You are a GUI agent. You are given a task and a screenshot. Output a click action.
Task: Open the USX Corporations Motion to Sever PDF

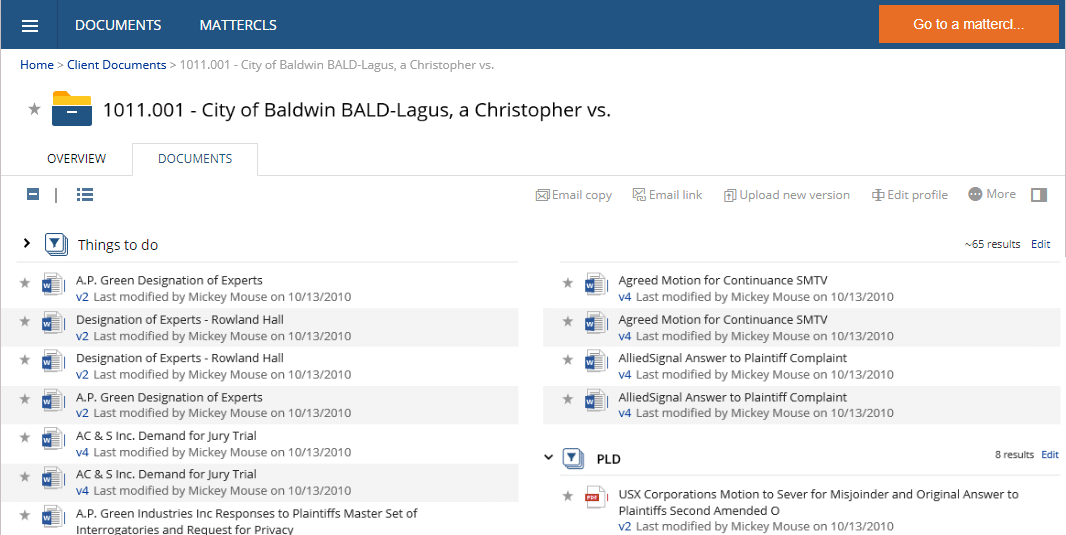(x=819, y=502)
